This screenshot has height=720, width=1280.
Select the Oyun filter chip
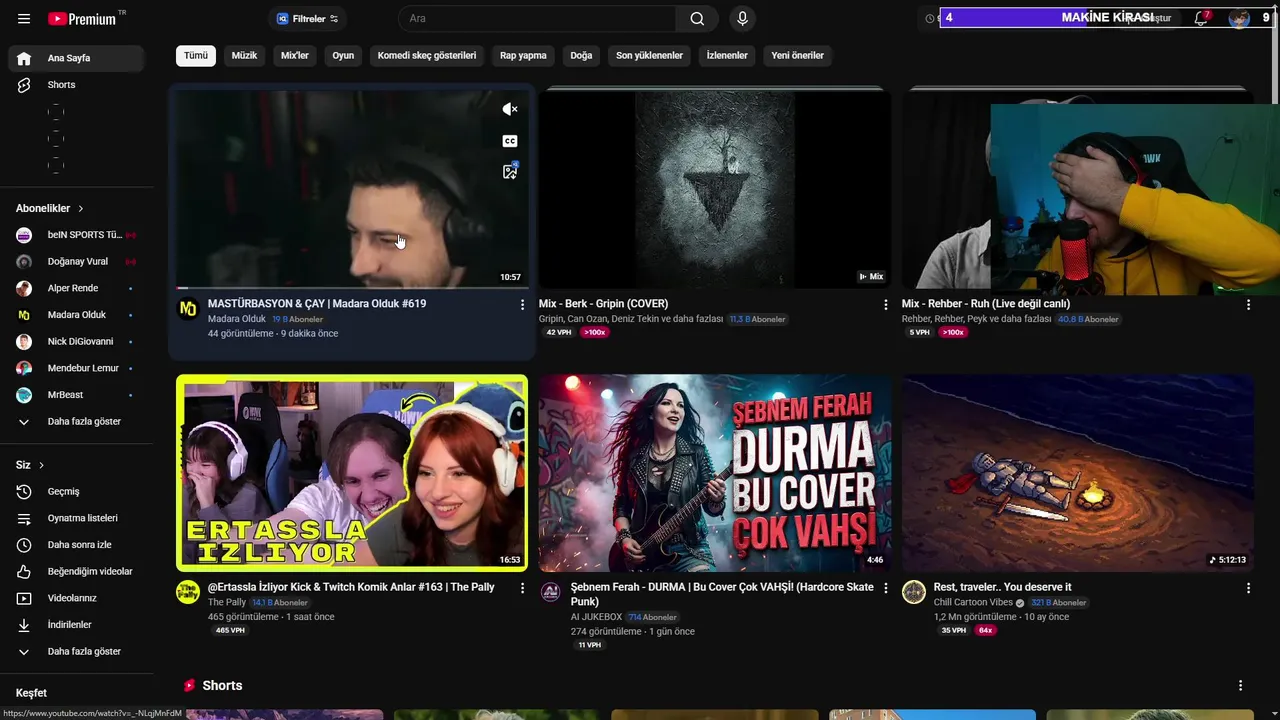pos(343,56)
